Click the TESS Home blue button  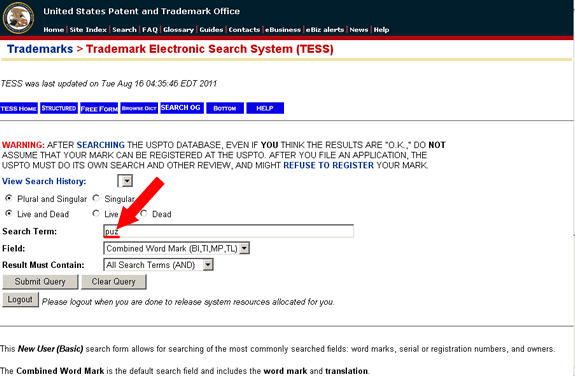pyautogui.click(x=19, y=108)
